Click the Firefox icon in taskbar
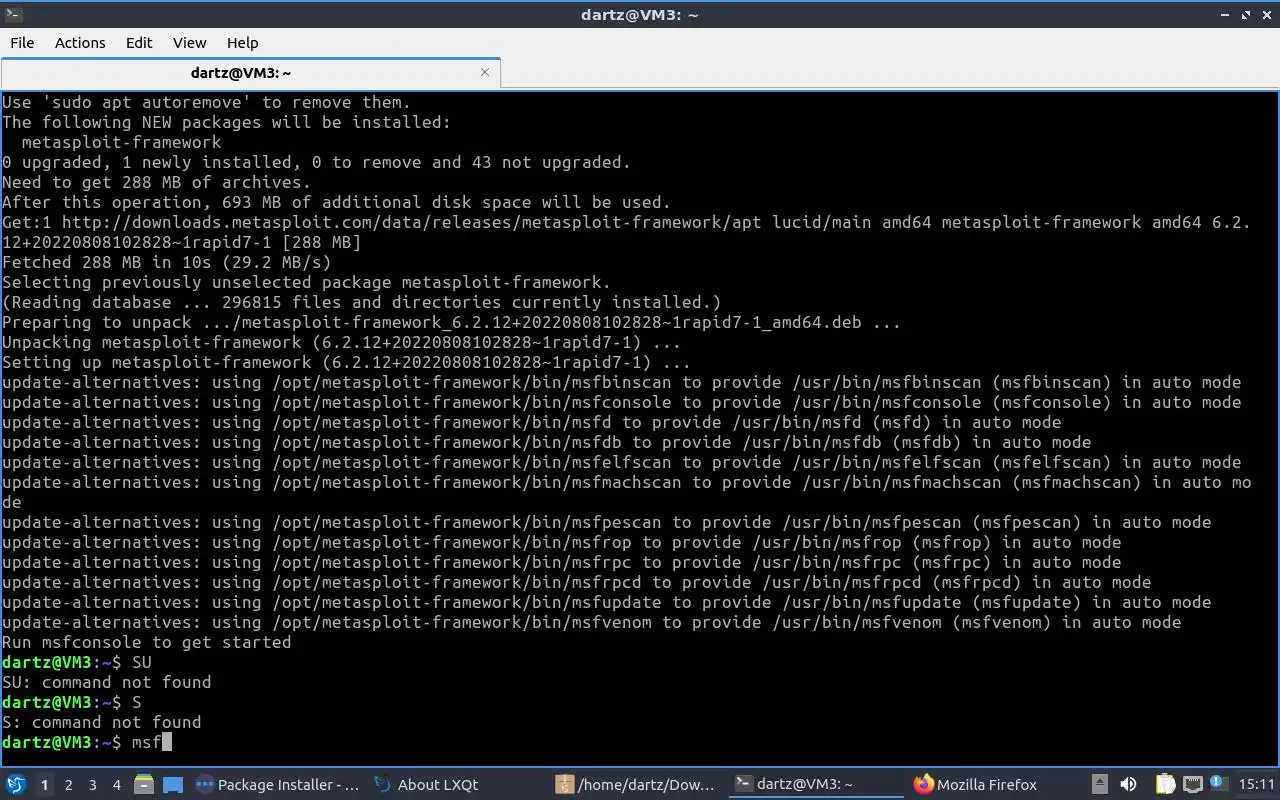The width and height of the screenshot is (1280, 800). pyautogui.click(x=923, y=785)
